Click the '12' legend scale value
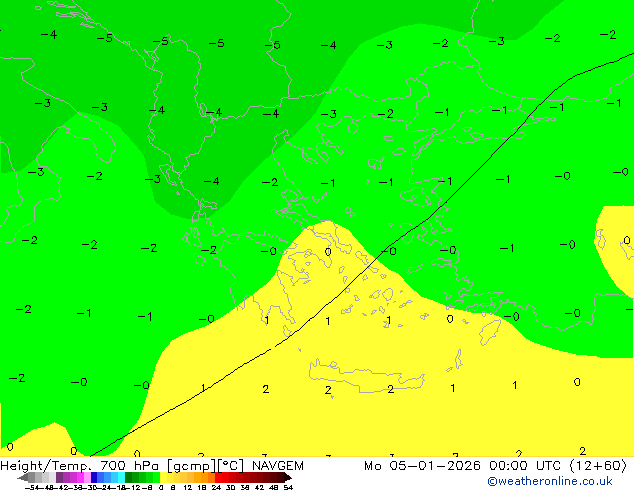The width and height of the screenshot is (634, 490). coord(188,487)
